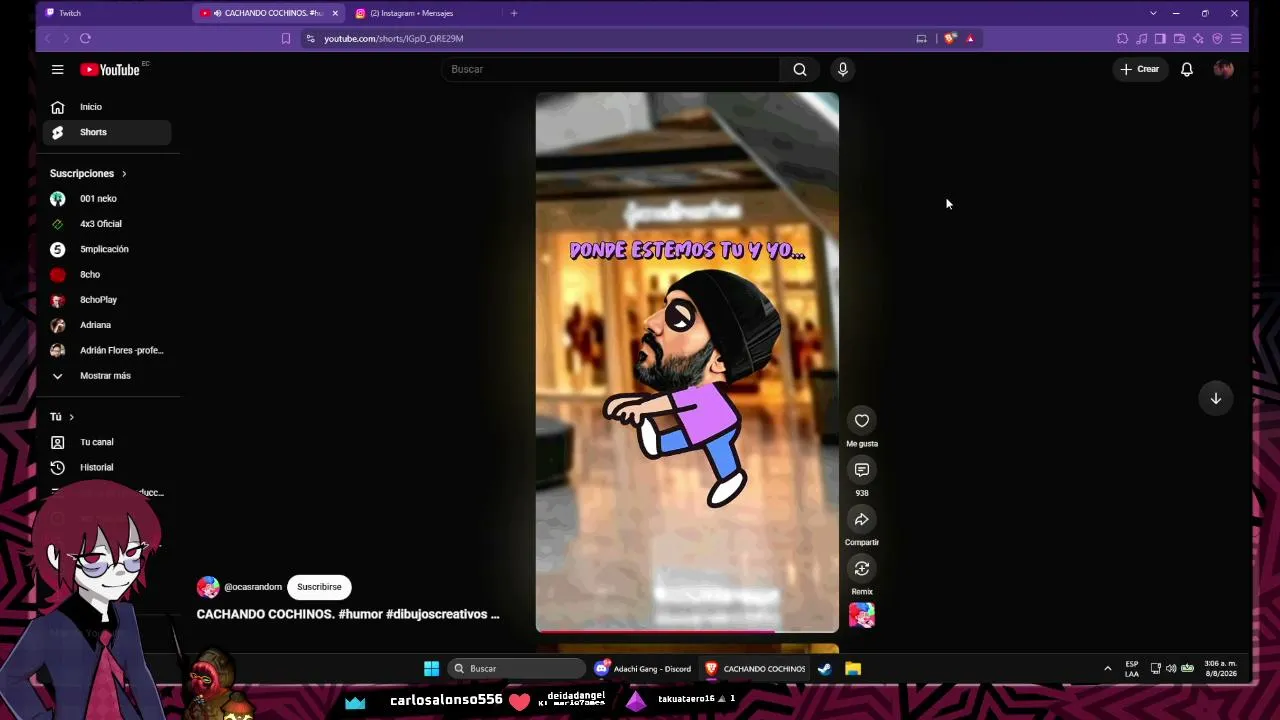Click the Crear button
The width and height of the screenshot is (1280, 720).
pos(1140,69)
